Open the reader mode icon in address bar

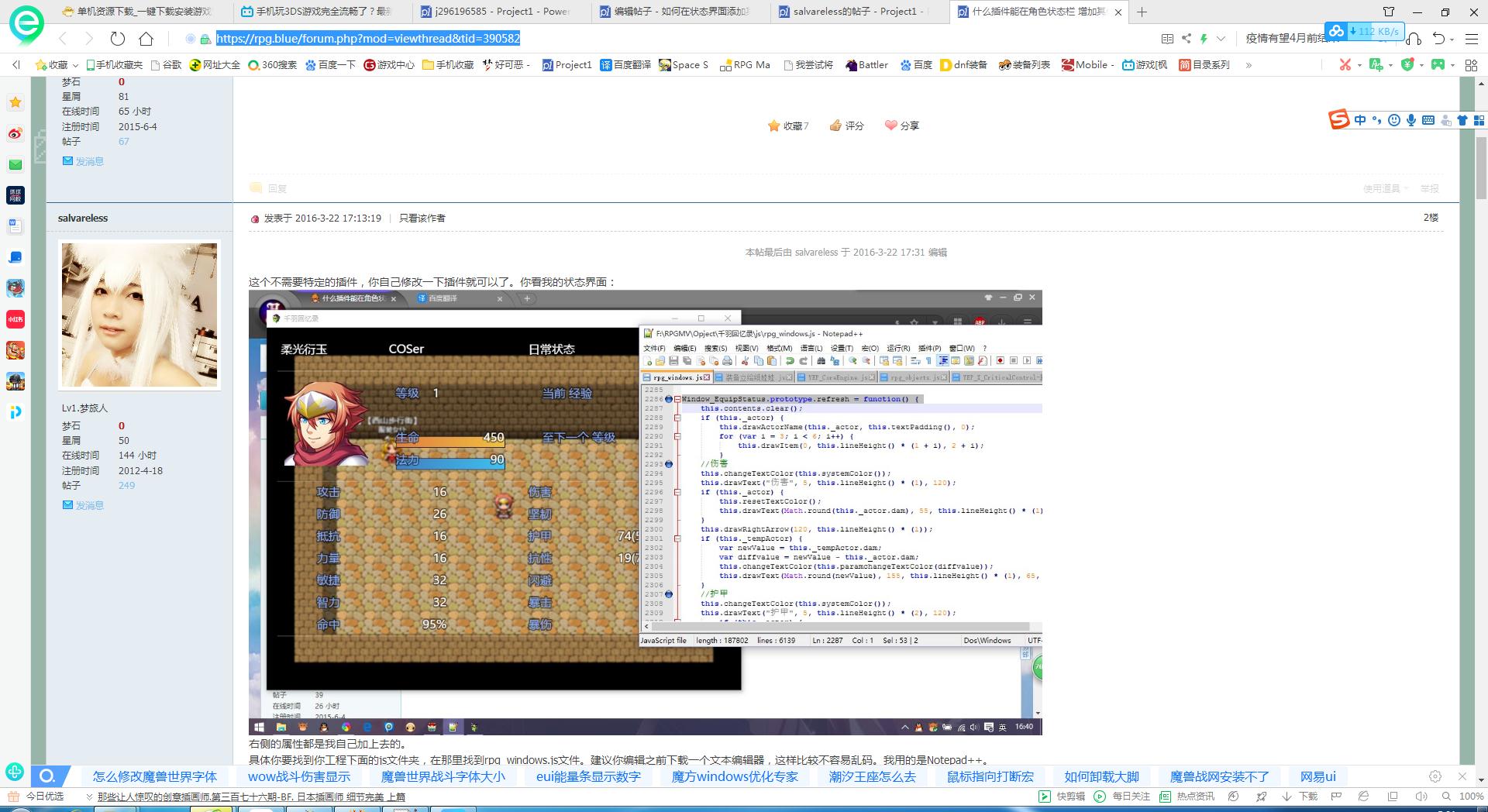click(x=1167, y=39)
